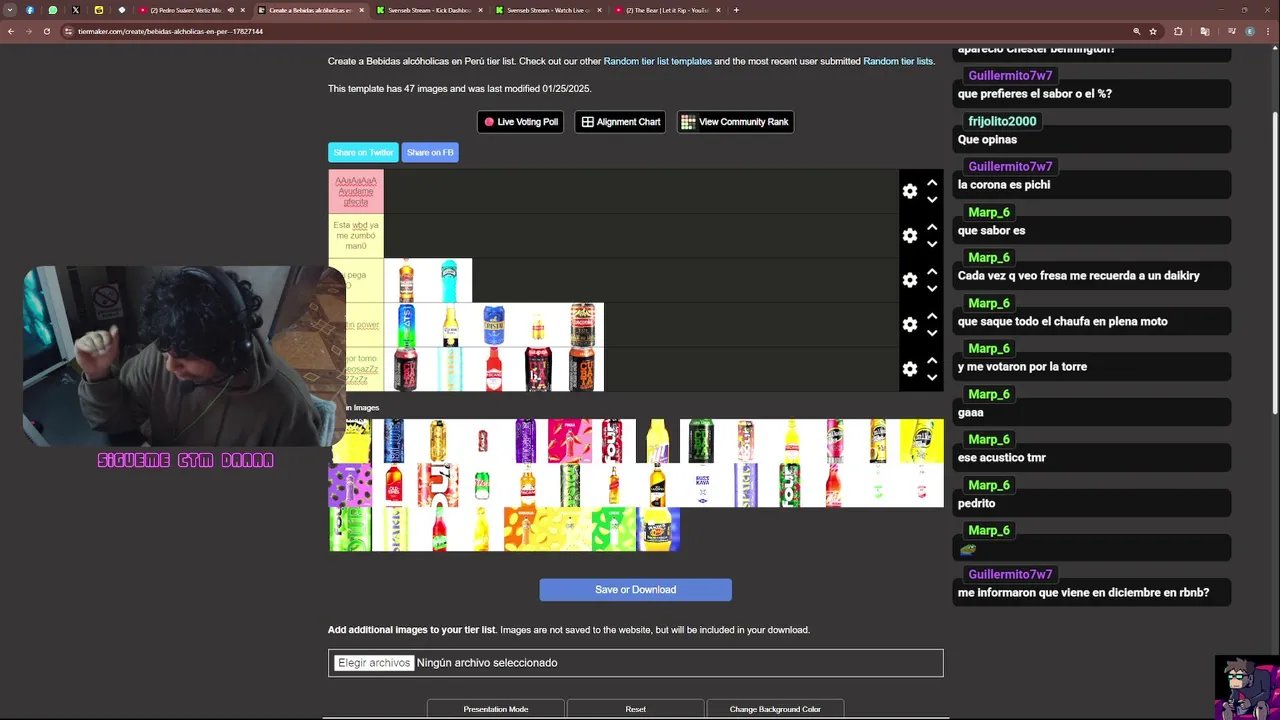Open settings gear for the 'power' tier row
The height and width of the screenshot is (720, 1280).
click(909, 325)
